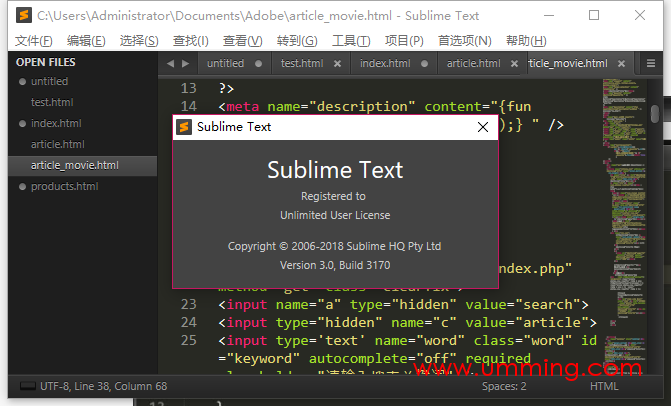The width and height of the screenshot is (671, 406).
Task: Select the article_movie.html tab
Action: click(x=568, y=64)
